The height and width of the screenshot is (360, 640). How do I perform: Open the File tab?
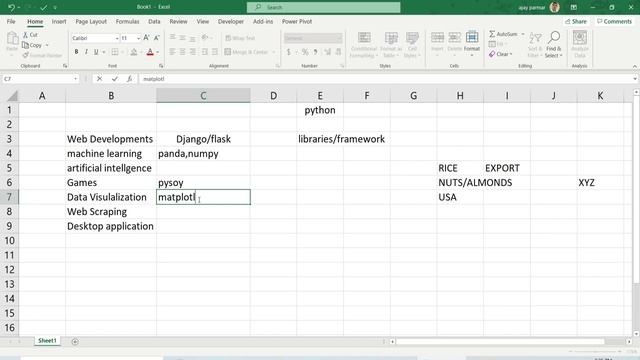[x=11, y=21]
